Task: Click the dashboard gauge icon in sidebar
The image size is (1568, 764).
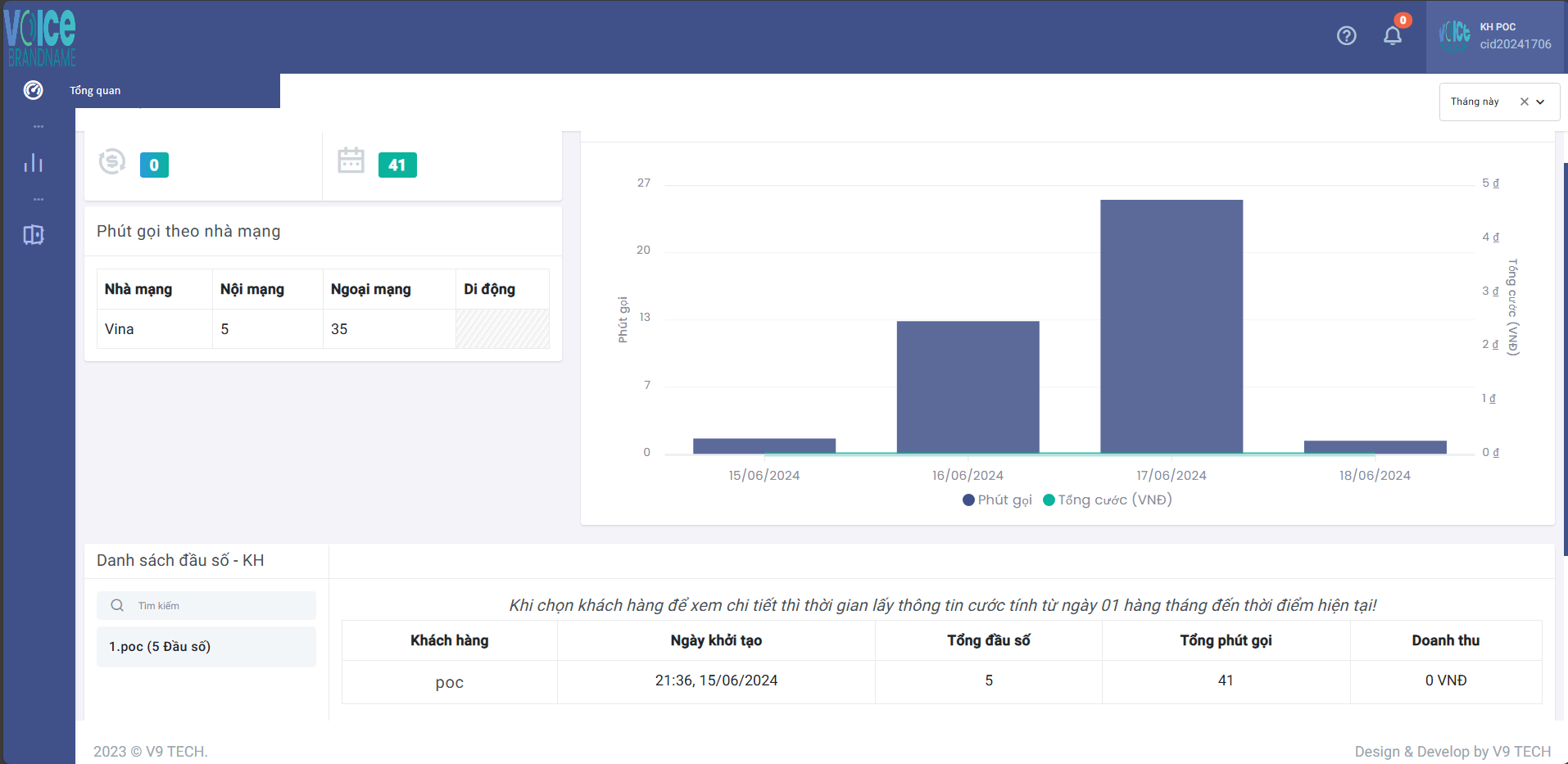Action: click(34, 90)
